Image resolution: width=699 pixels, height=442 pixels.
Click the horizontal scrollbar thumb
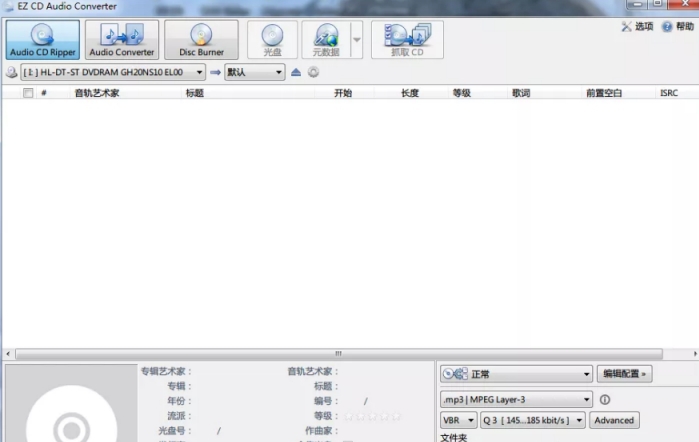(339, 354)
